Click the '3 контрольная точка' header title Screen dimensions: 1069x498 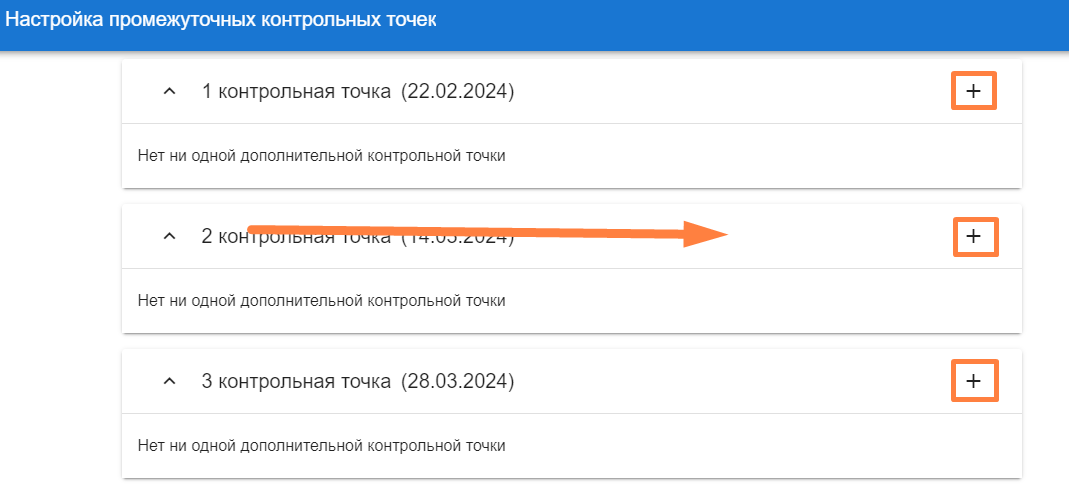click(296, 381)
